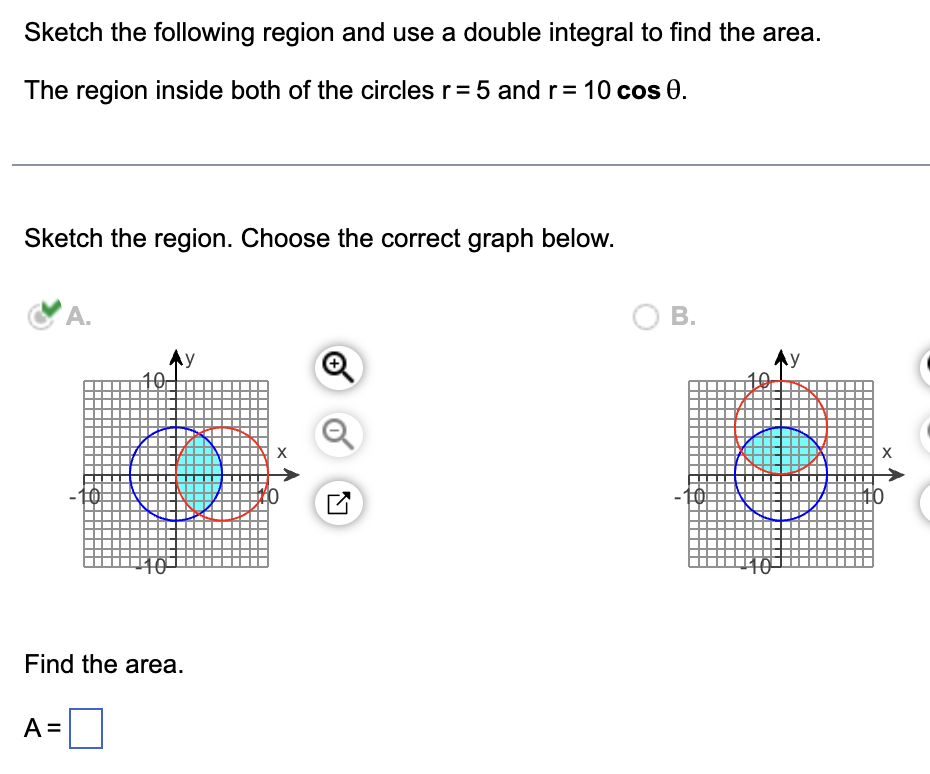Zoom in on graph A using the magnifier-plus icon
Screen dimensions: 930x774
[338, 368]
